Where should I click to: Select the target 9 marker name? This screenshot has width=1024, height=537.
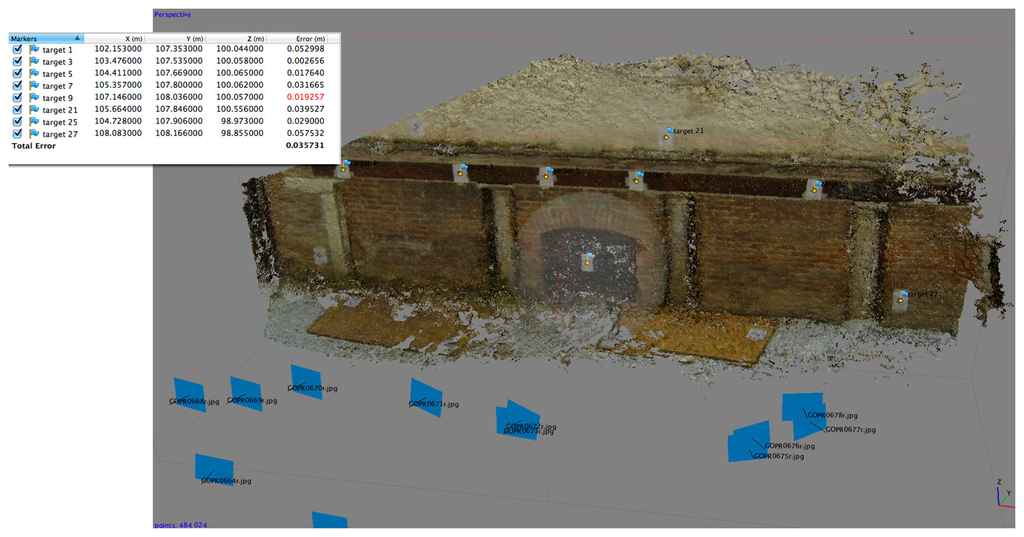[x=57, y=97]
